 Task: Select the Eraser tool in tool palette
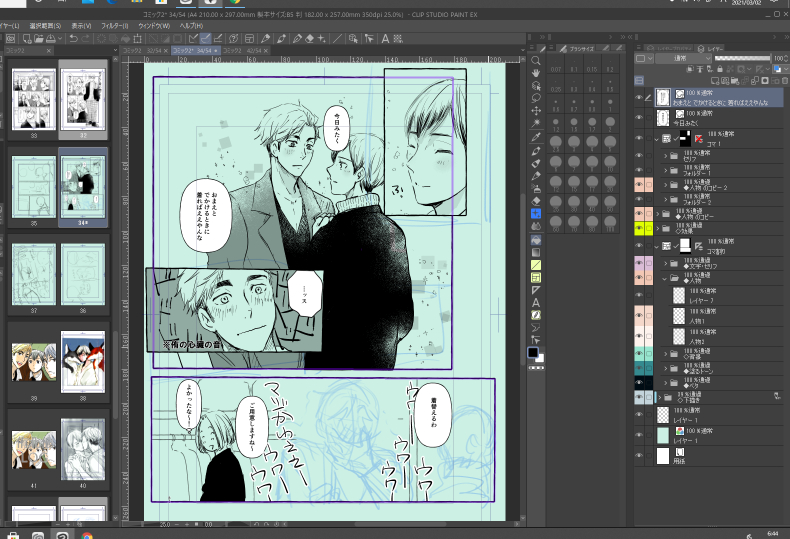coord(536,201)
